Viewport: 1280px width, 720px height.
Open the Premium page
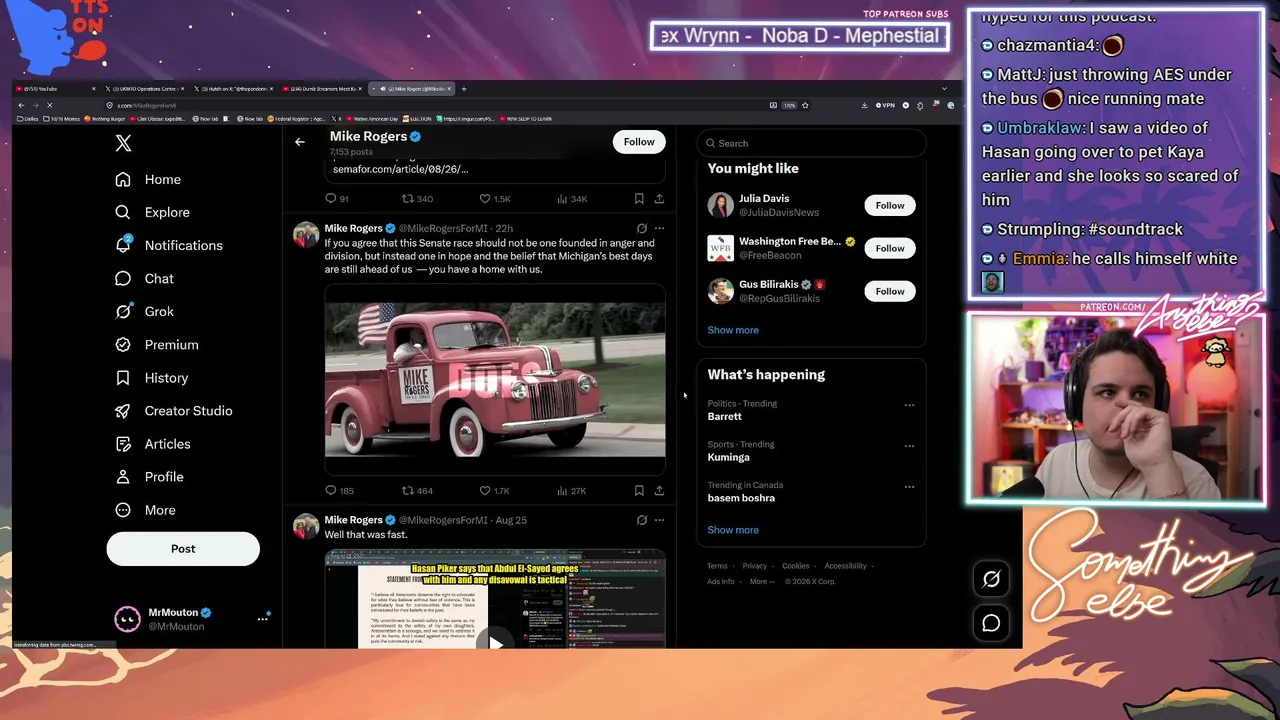point(156,344)
